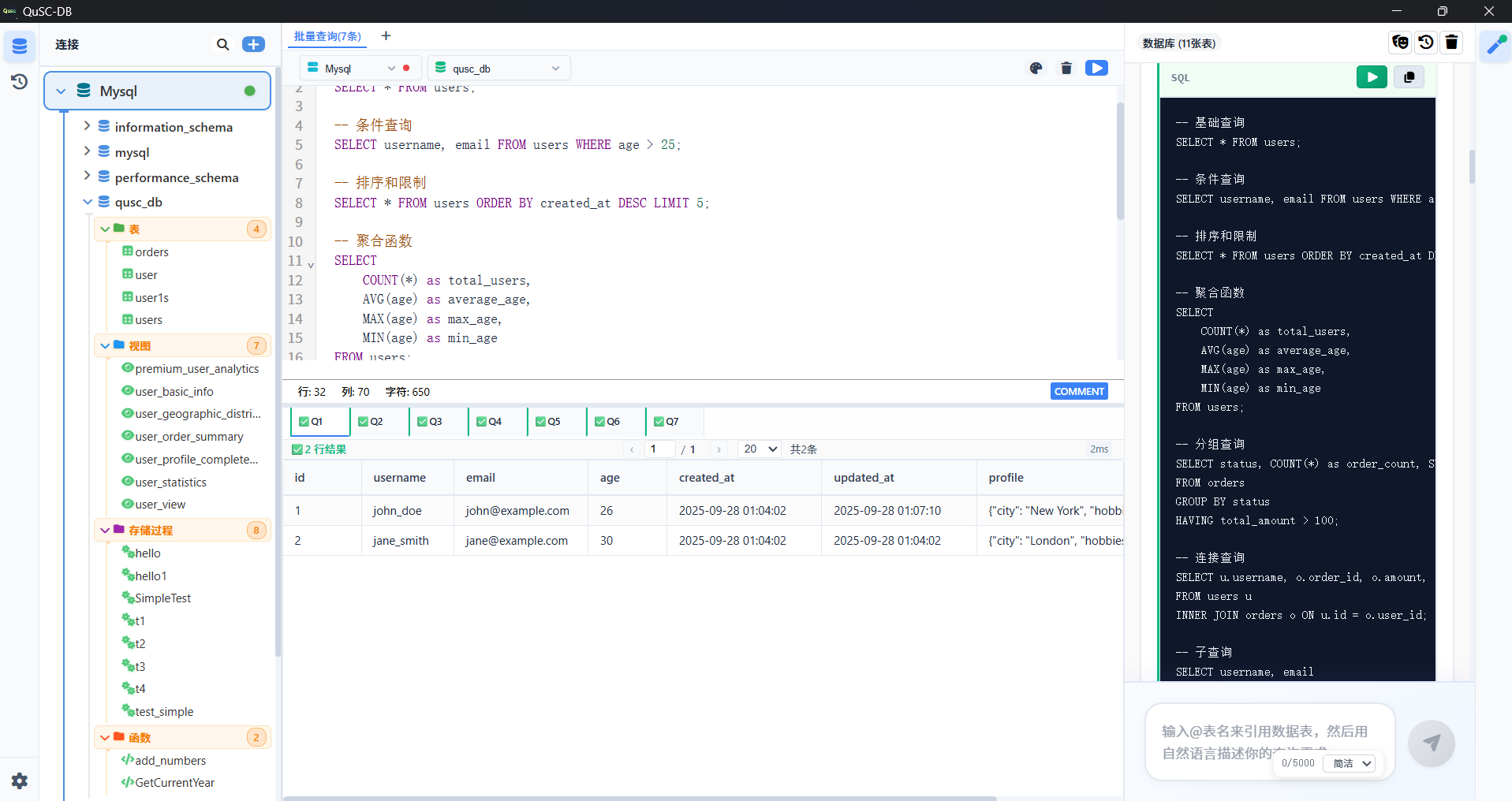Open the connection search magnifier

tap(223, 44)
